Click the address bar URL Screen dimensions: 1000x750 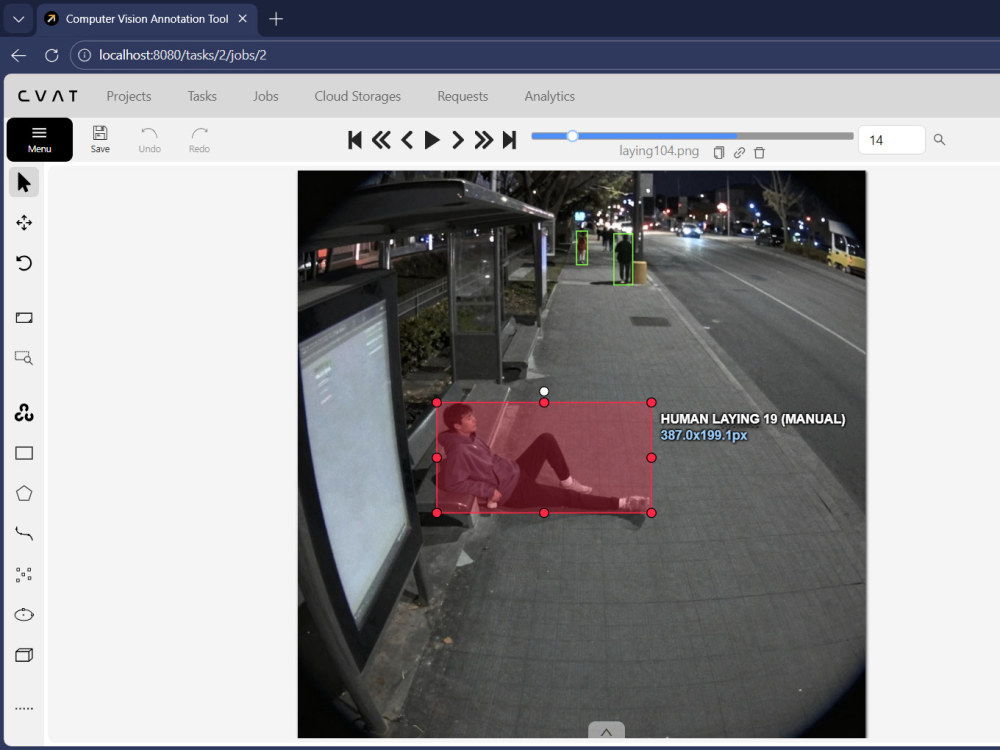pos(183,55)
